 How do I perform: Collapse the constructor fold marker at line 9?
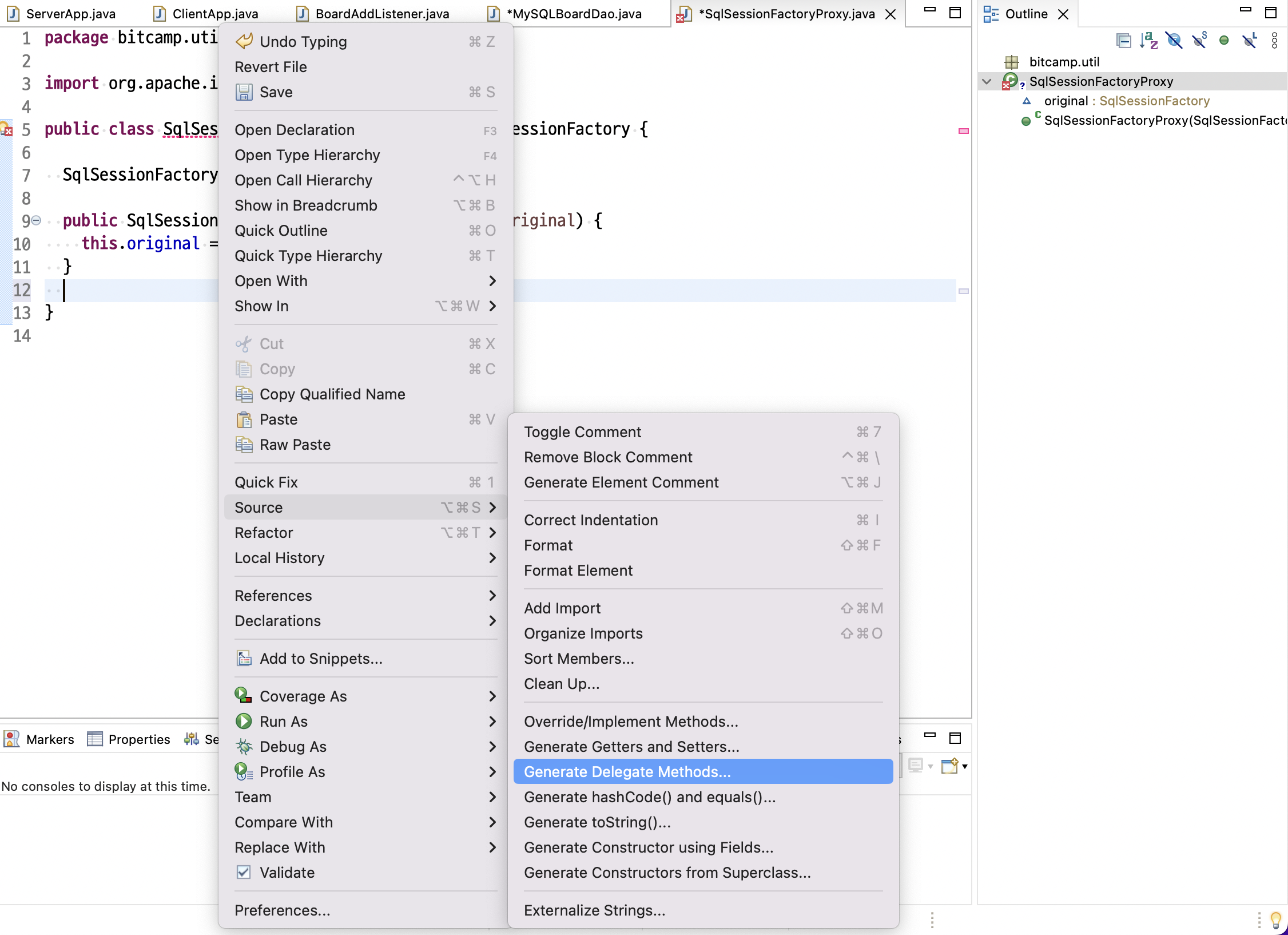pos(37,220)
